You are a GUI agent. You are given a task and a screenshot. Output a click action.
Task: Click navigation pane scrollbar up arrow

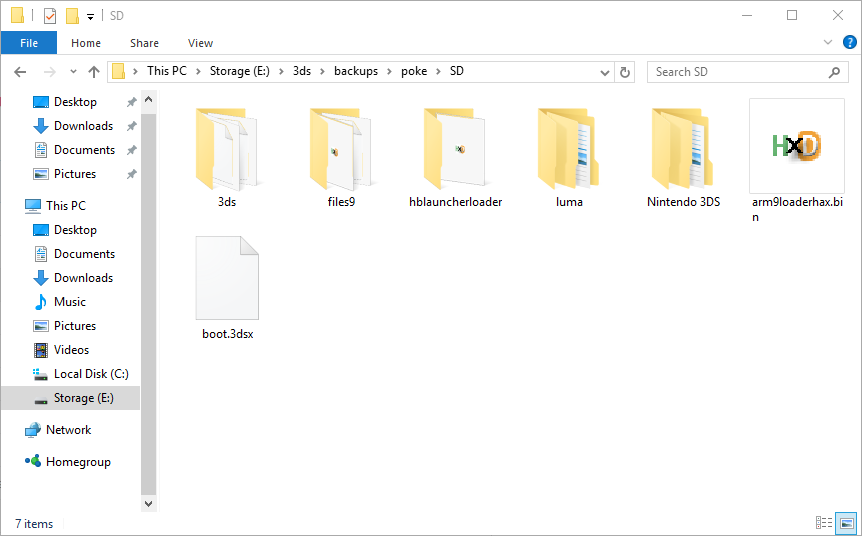click(148, 100)
